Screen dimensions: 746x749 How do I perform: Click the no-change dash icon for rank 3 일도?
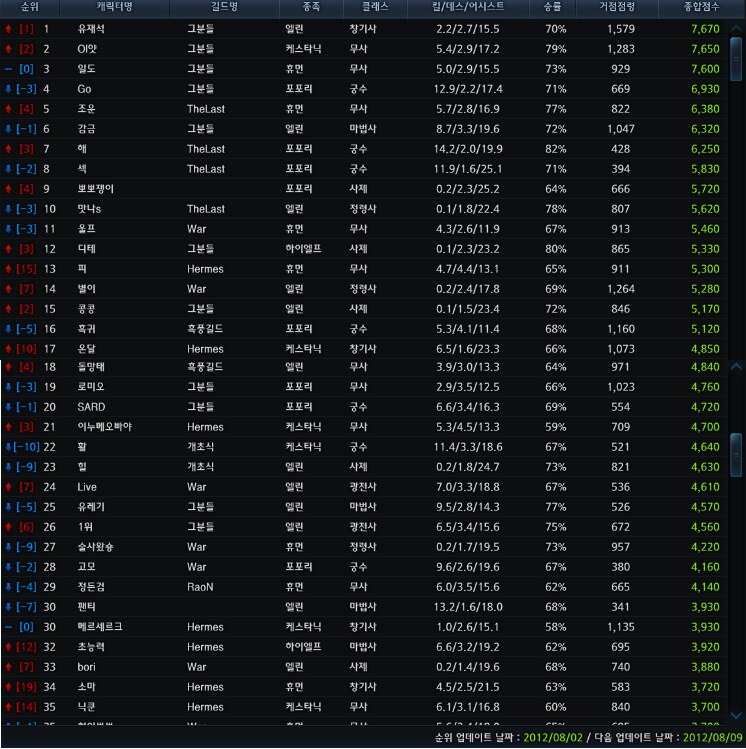[x=9, y=69]
